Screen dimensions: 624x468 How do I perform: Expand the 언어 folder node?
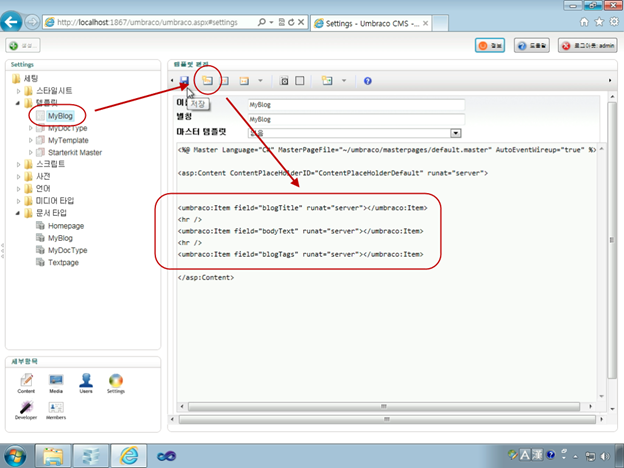coord(18,189)
